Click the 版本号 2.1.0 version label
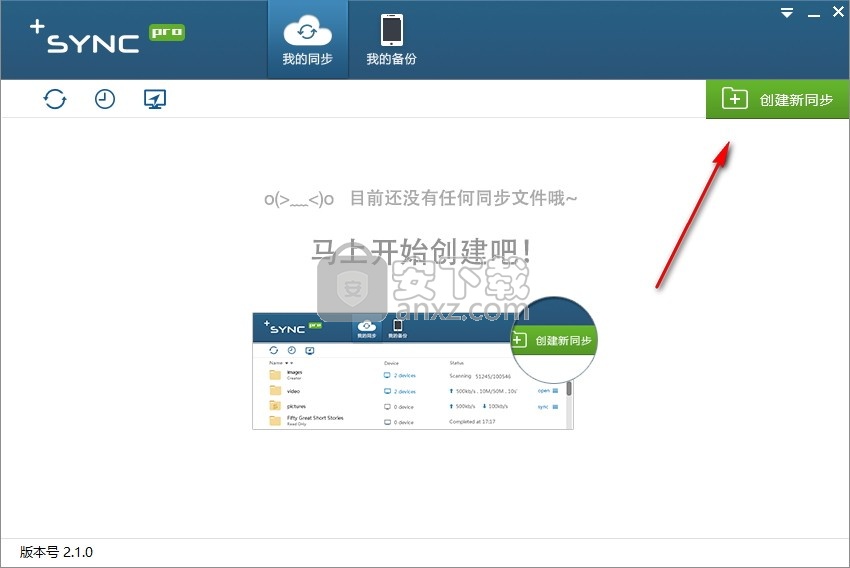Viewport: 850px width, 568px height. [57, 552]
